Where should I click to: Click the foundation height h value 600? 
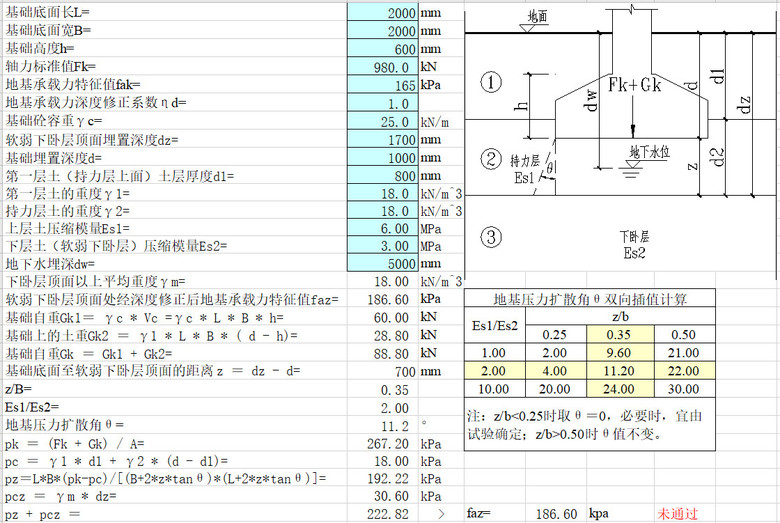tap(381, 48)
